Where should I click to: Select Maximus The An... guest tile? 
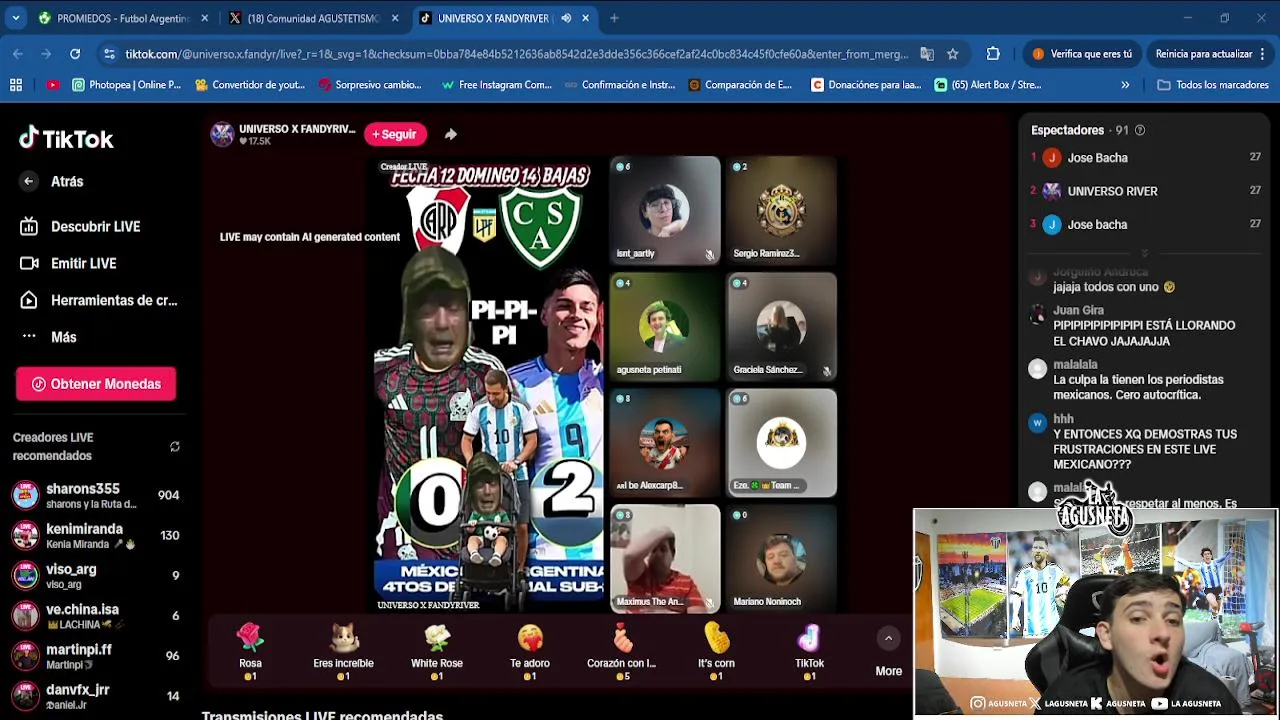click(665, 559)
